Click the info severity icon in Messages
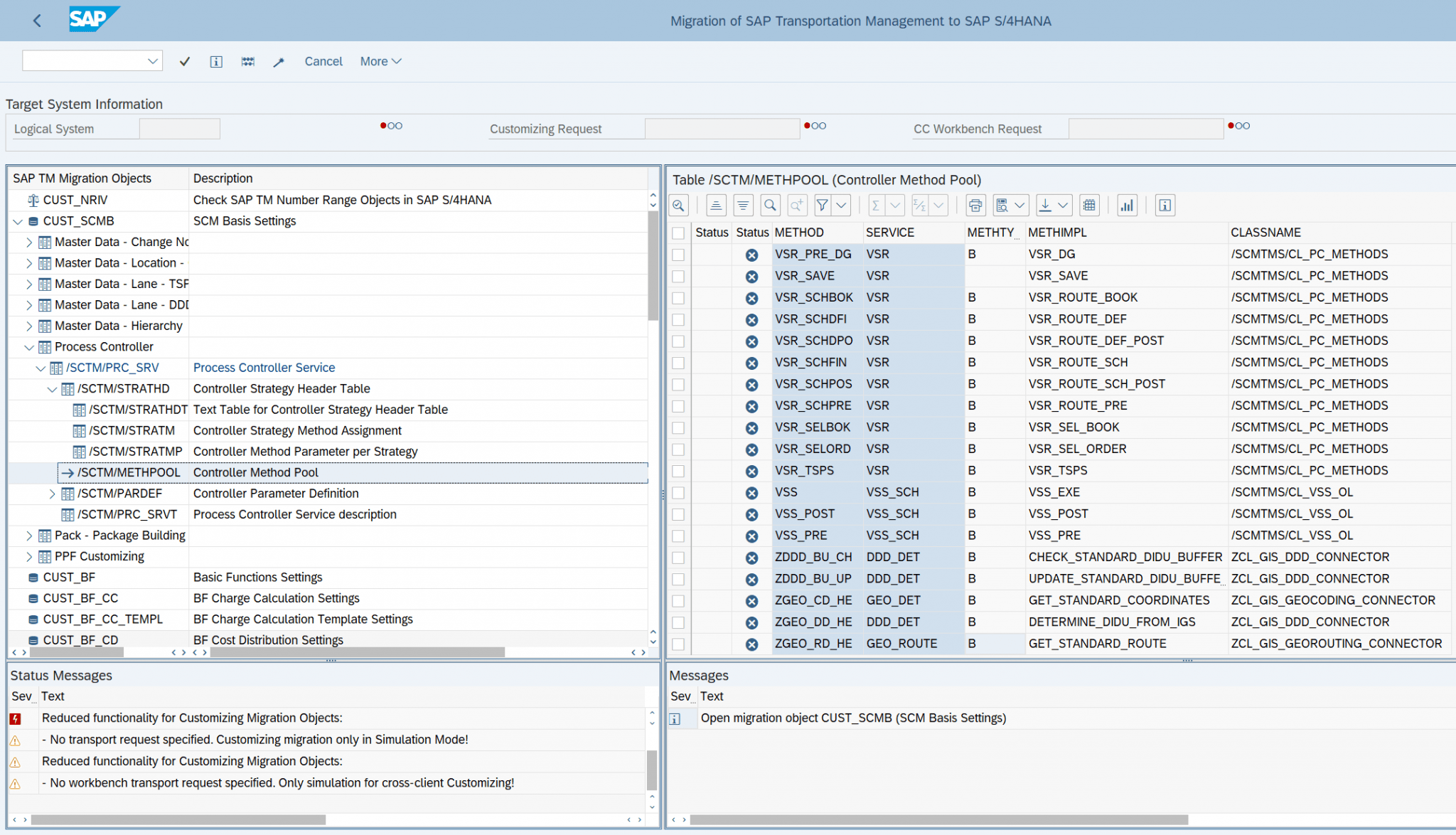1456x835 pixels. (x=675, y=719)
